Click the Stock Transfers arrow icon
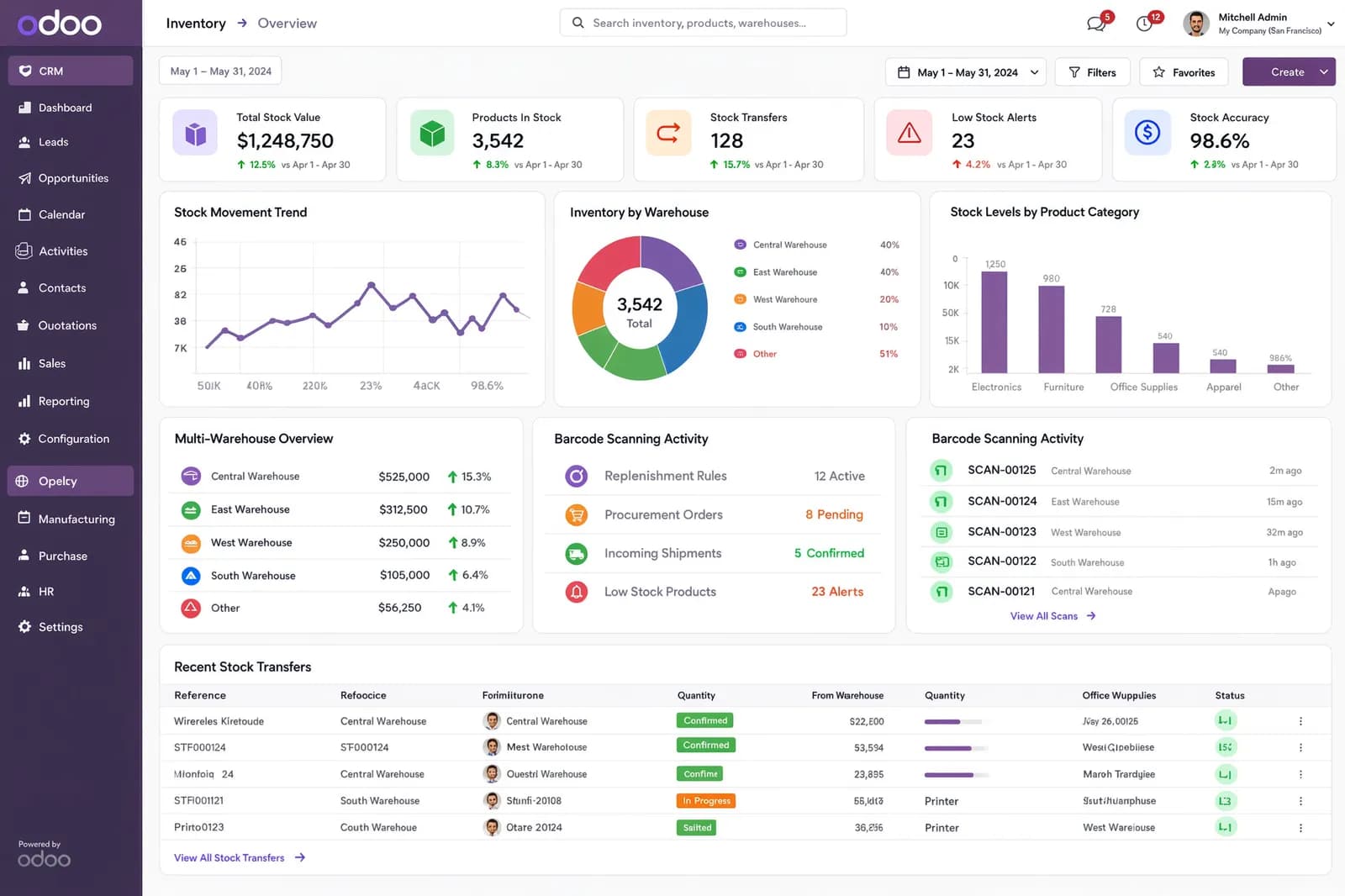Screen dimensions: 1345x896 click(668, 133)
